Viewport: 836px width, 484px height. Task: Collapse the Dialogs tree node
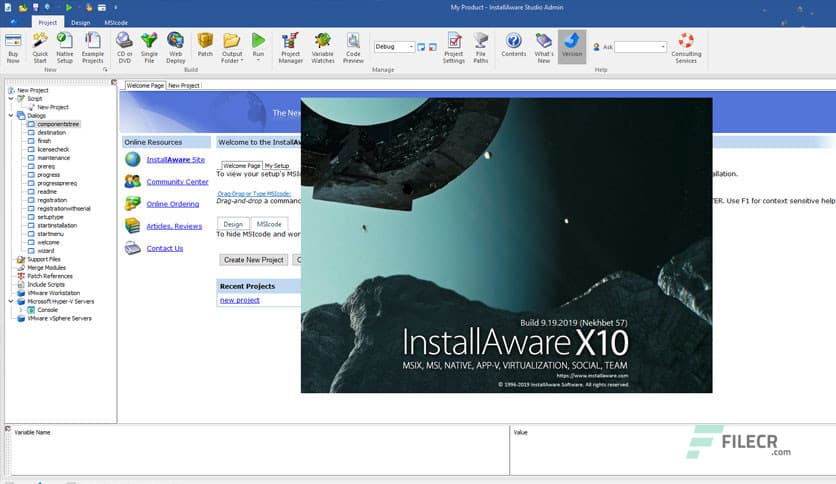click(11, 115)
